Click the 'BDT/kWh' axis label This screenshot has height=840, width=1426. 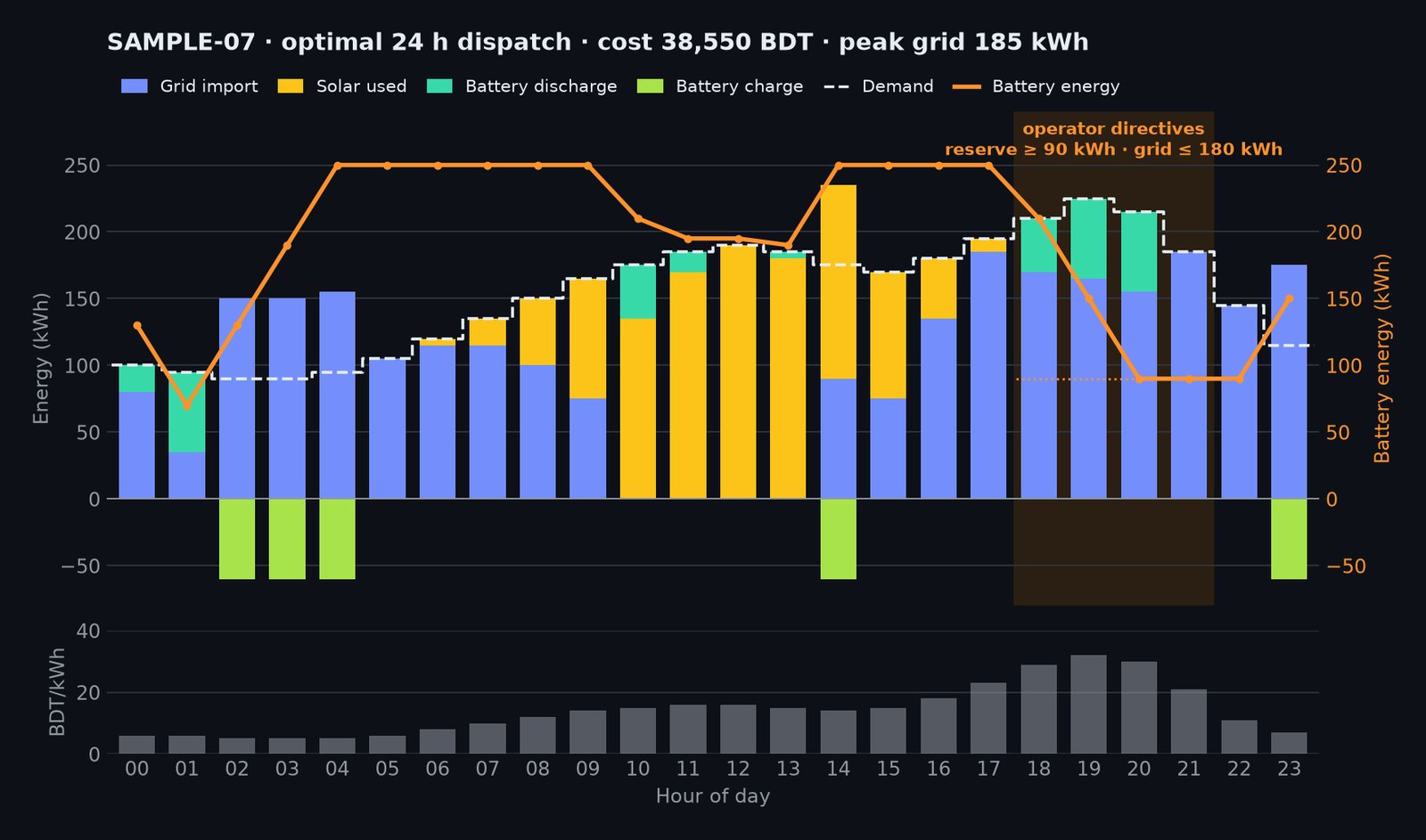coord(57,692)
